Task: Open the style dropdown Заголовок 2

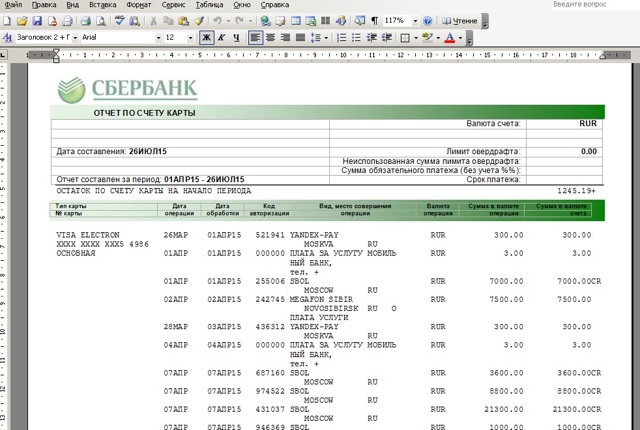Action: pyautogui.click(x=75, y=38)
